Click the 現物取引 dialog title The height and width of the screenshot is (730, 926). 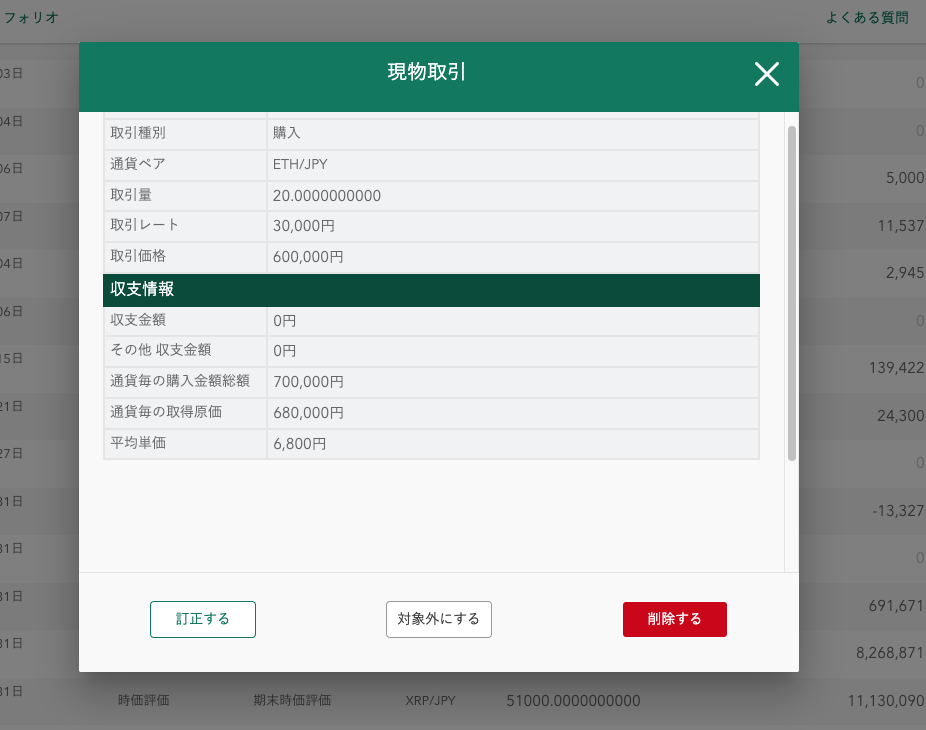coord(426,72)
